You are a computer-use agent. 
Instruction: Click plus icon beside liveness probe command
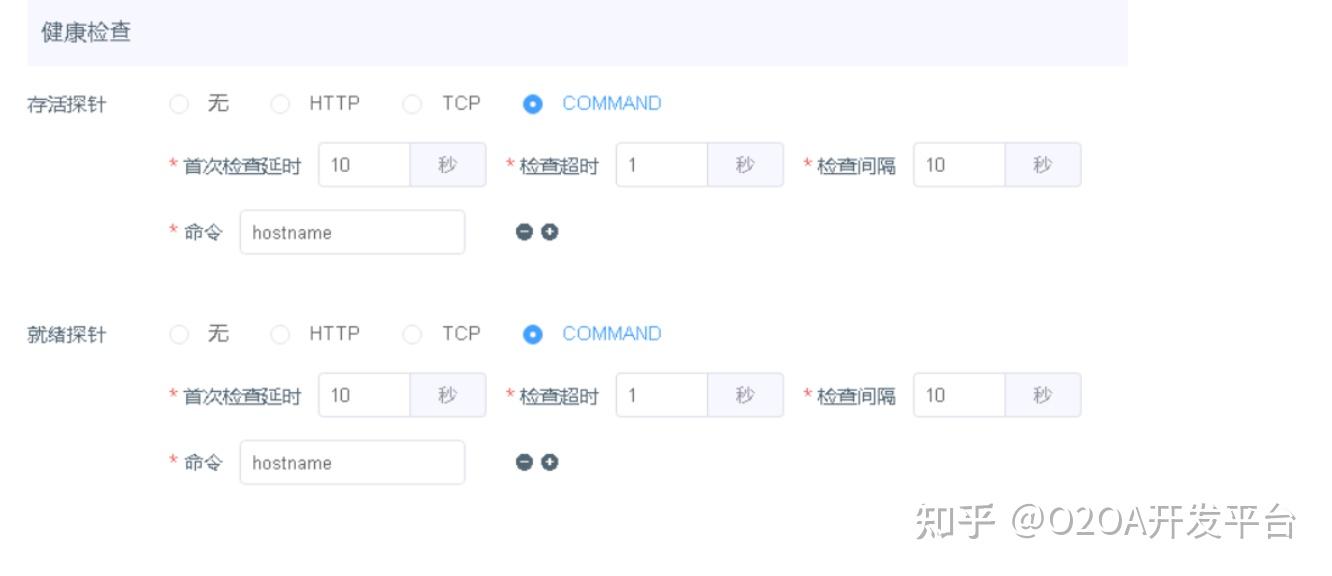(550, 232)
